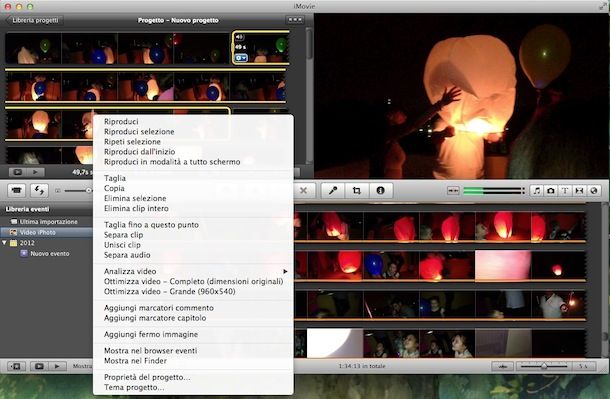Open the clip action gear dropdown
Screen dimensions: 610x399
[x=241, y=58]
